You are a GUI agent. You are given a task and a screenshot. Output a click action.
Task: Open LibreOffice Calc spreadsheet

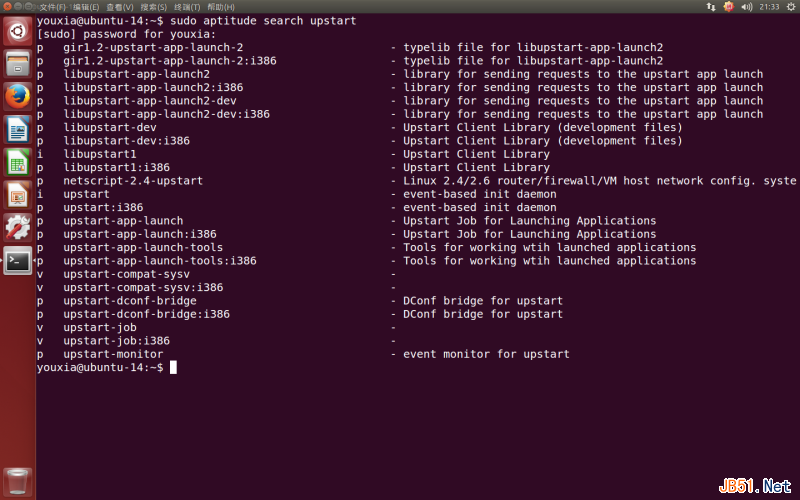(17, 162)
